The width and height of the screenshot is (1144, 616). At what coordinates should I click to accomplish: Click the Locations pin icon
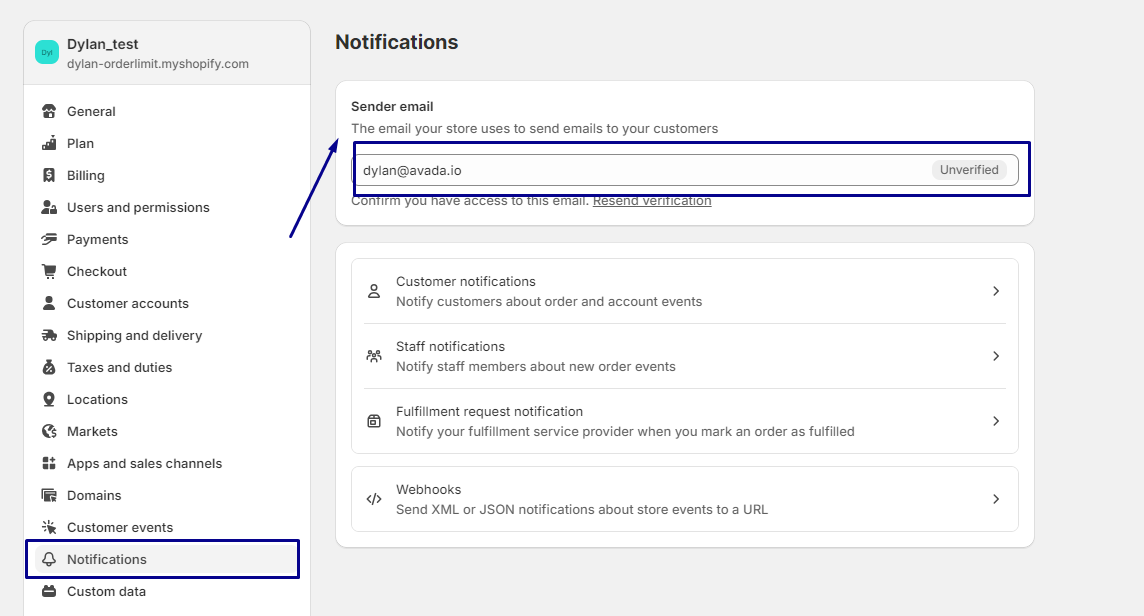[x=48, y=399]
